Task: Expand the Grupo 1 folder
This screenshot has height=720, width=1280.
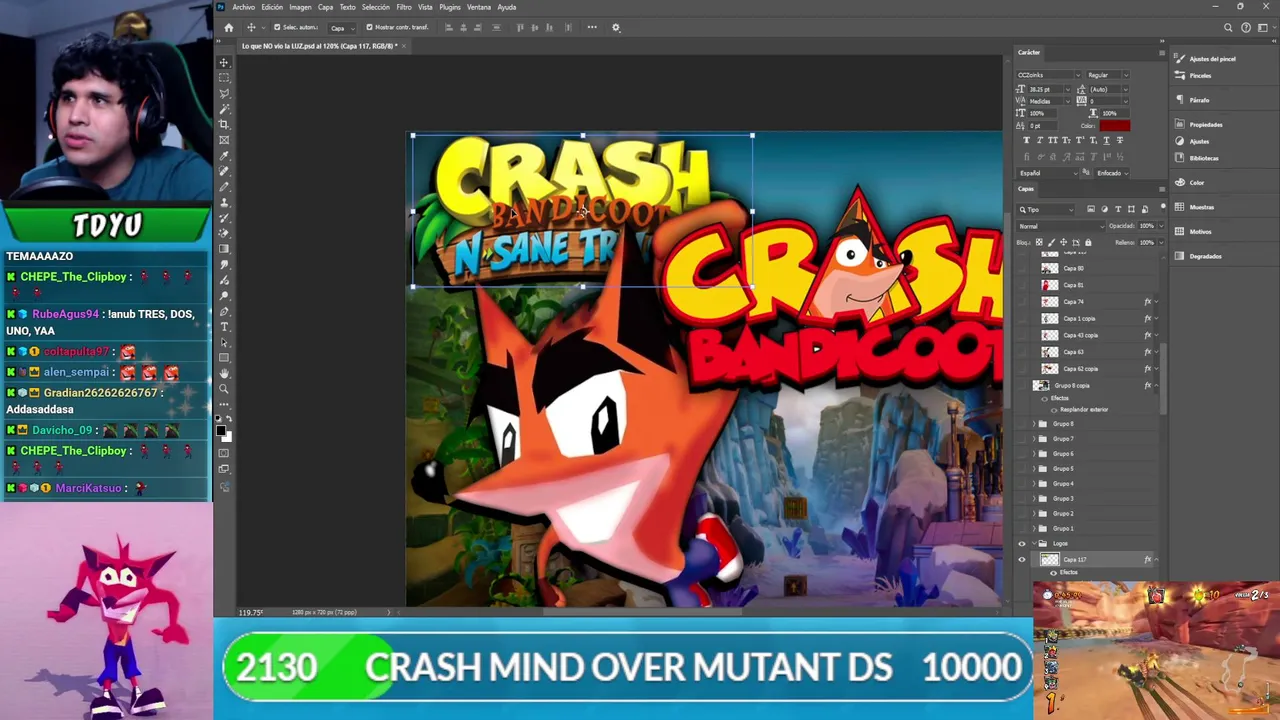Action: (1034, 528)
